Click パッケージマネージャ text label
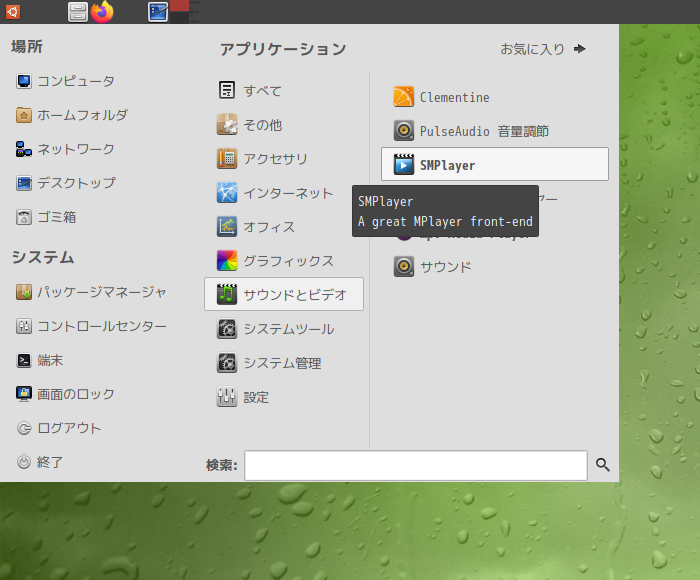700x580 pixels. tap(102, 292)
